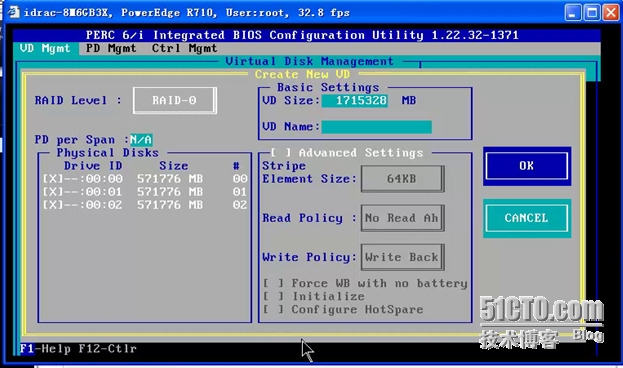Select the PD per Span N/A field
The width and height of the screenshot is (623, 368).
(141, 140)
